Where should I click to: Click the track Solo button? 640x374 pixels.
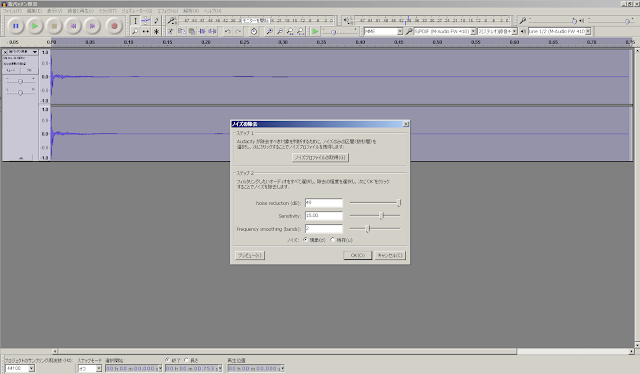point(29,70)
